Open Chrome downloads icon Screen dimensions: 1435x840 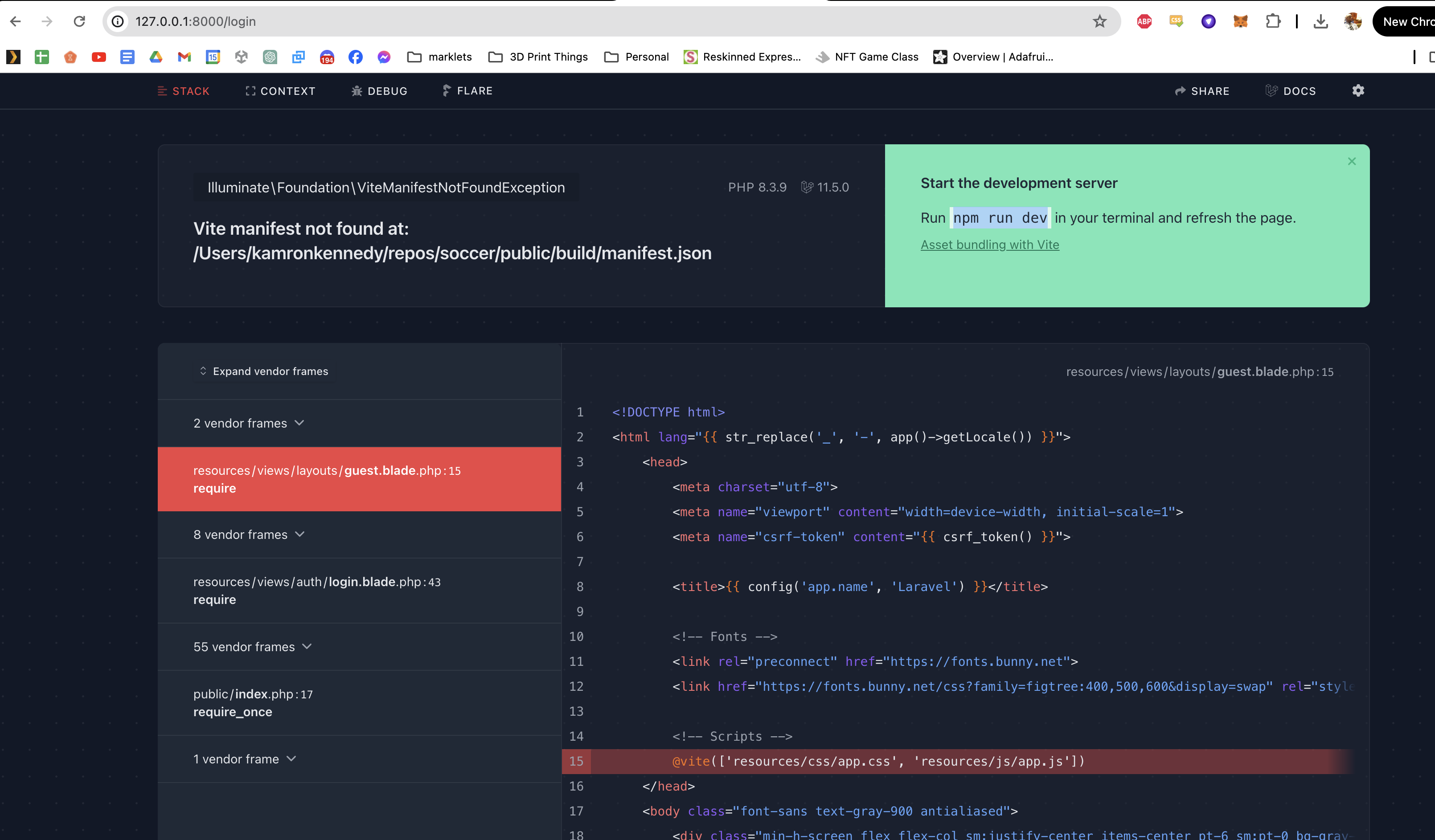click(x=1320, y=22)
